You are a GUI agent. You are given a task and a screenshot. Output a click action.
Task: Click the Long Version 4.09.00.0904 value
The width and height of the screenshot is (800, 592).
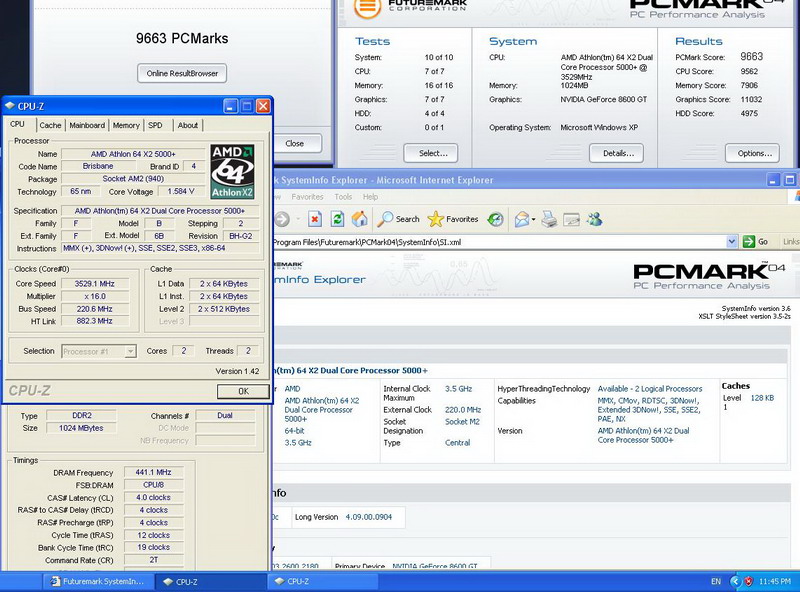point(368,517)
